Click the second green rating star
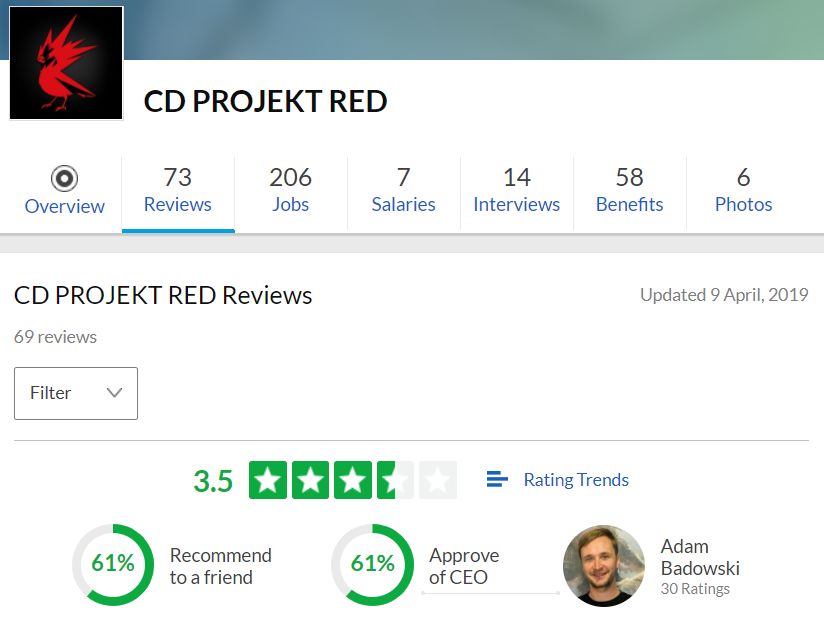Image resolution: width=824 pixels, height=623 pixels. click(x=311, y=480)
